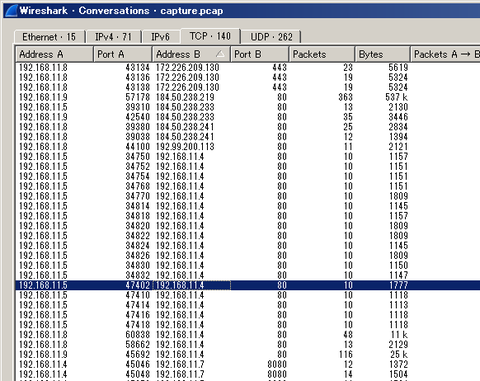Toggle sort arrow on Address B header
Viewport: 480px width, 381px height.
(220, 54)
